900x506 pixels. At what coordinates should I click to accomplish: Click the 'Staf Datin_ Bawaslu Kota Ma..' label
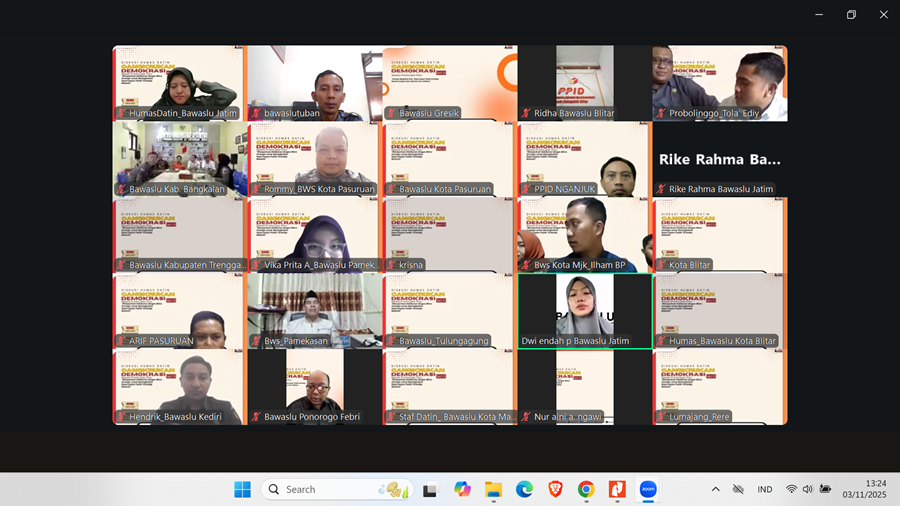click(457, 417)
